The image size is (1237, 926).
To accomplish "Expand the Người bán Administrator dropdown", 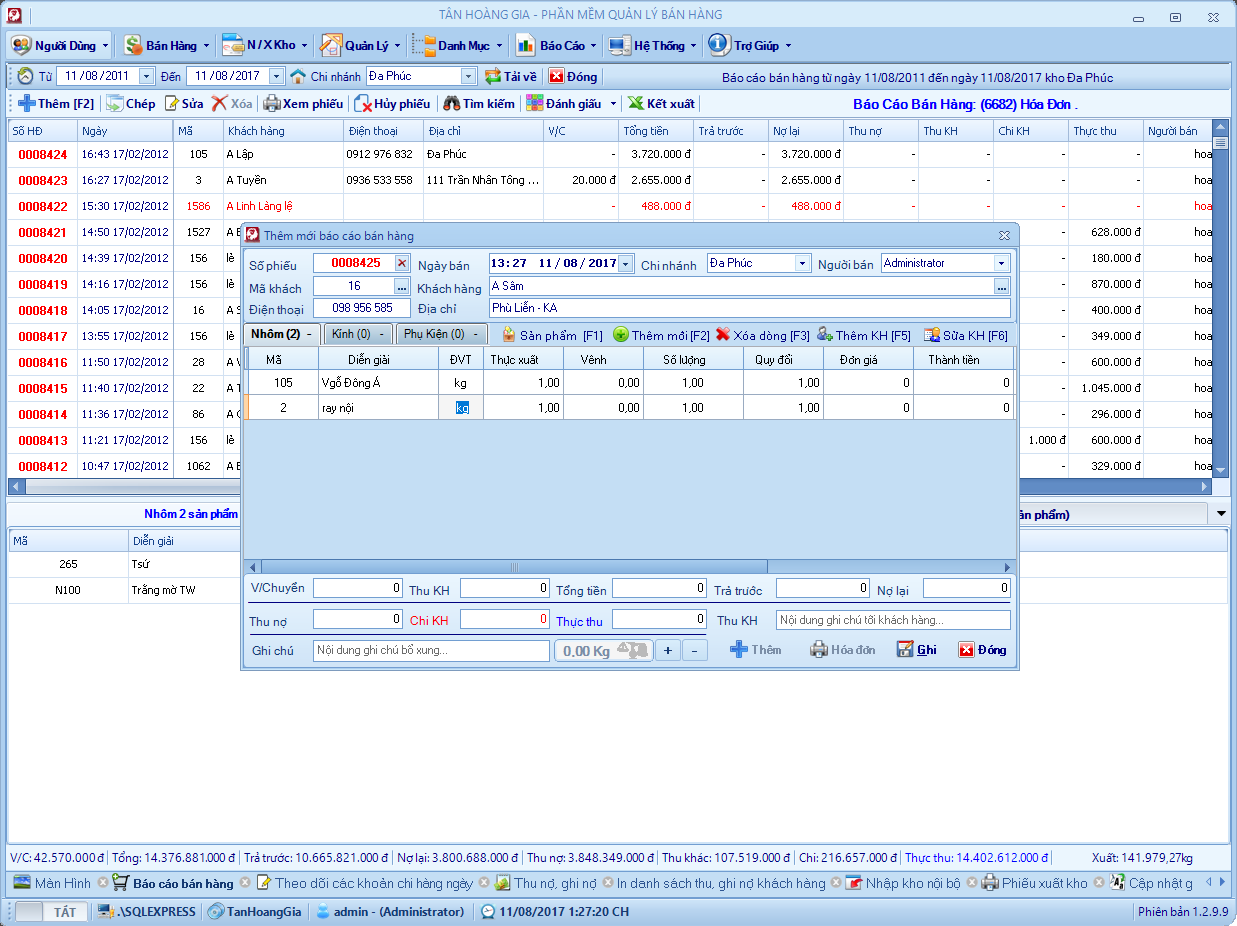I will click(1001, 263).
